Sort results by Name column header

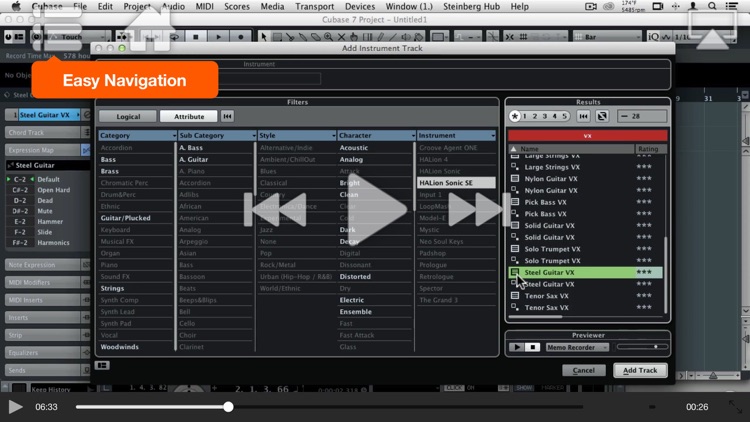coord(572,149)
